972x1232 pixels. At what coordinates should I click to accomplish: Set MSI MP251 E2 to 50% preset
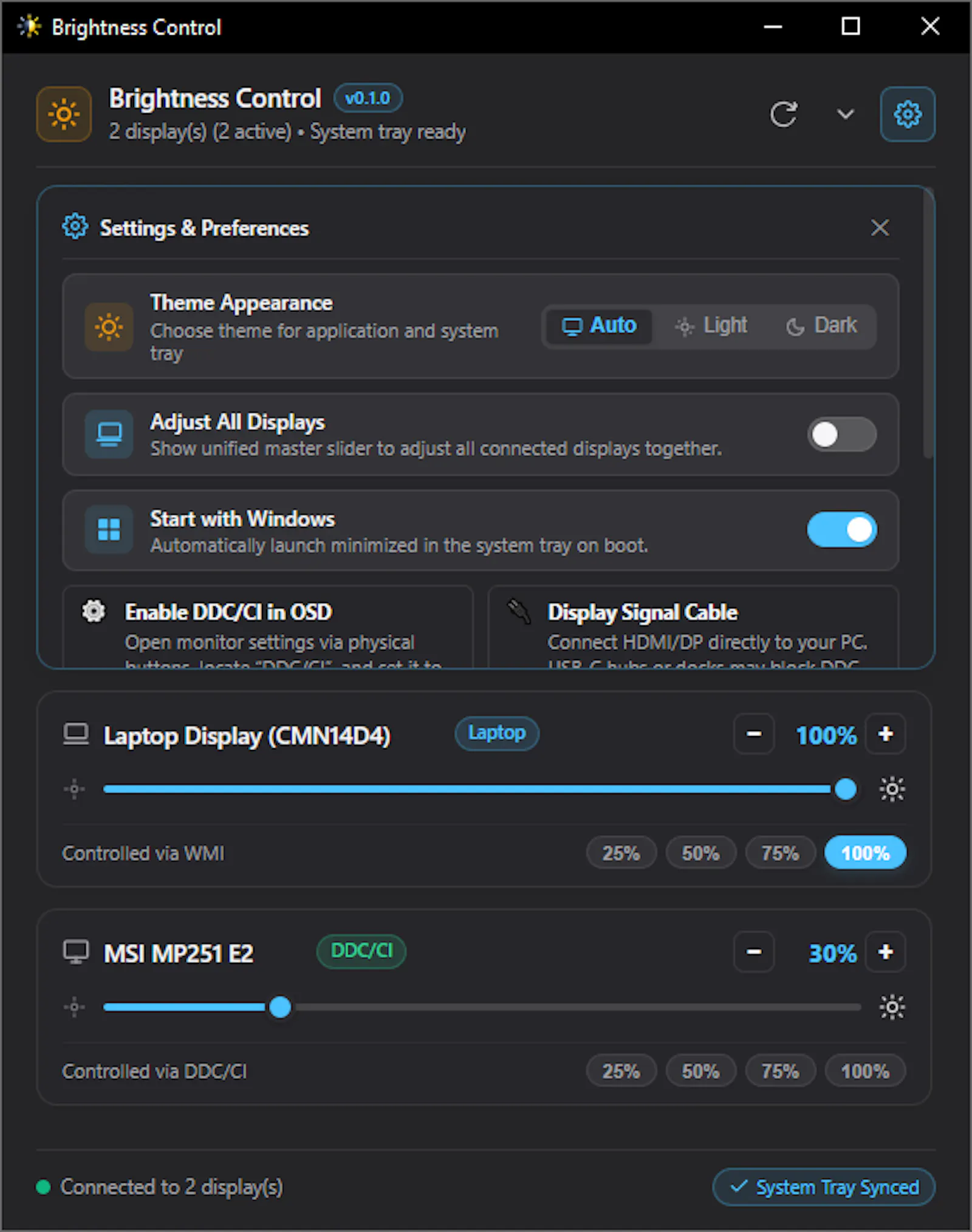(700, 1071)
